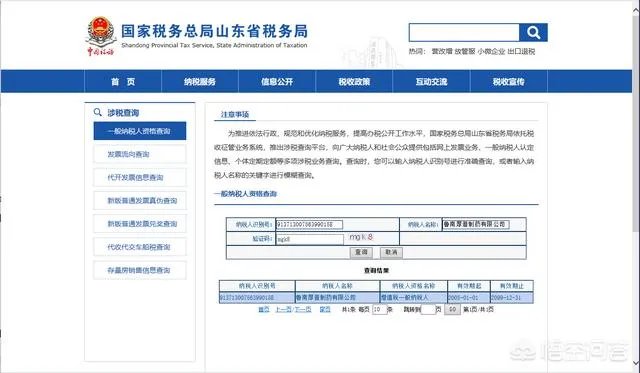
Task: Click the hot keyword 出口退税
Action: (521, 51)
